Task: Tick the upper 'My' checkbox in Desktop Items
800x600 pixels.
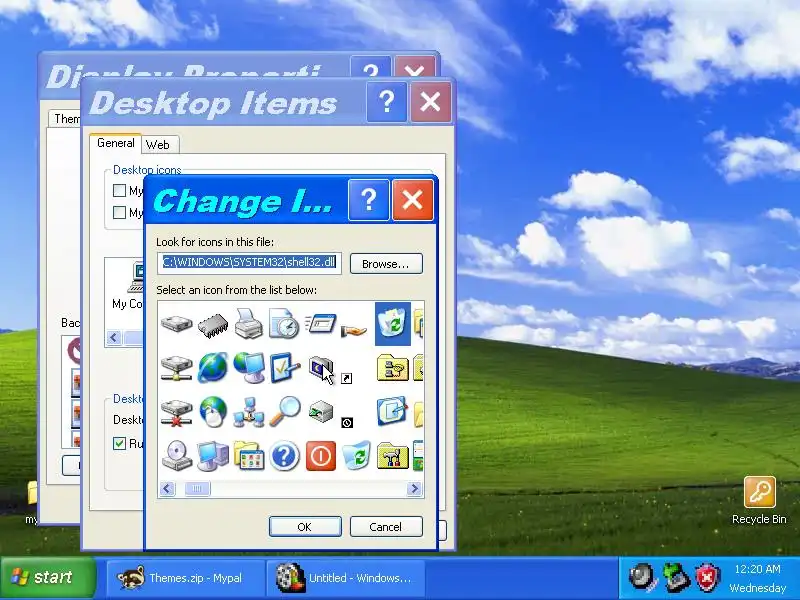Action: (119, 191)
